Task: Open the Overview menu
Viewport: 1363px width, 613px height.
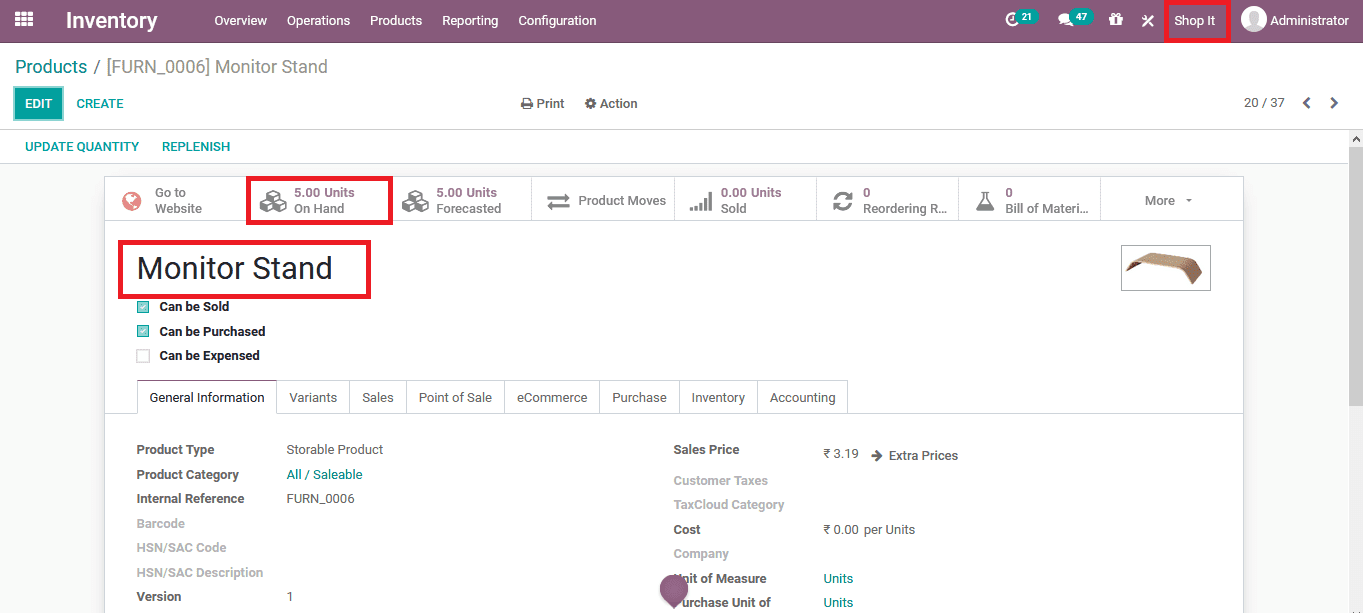Action: click(x=240, y=20)
